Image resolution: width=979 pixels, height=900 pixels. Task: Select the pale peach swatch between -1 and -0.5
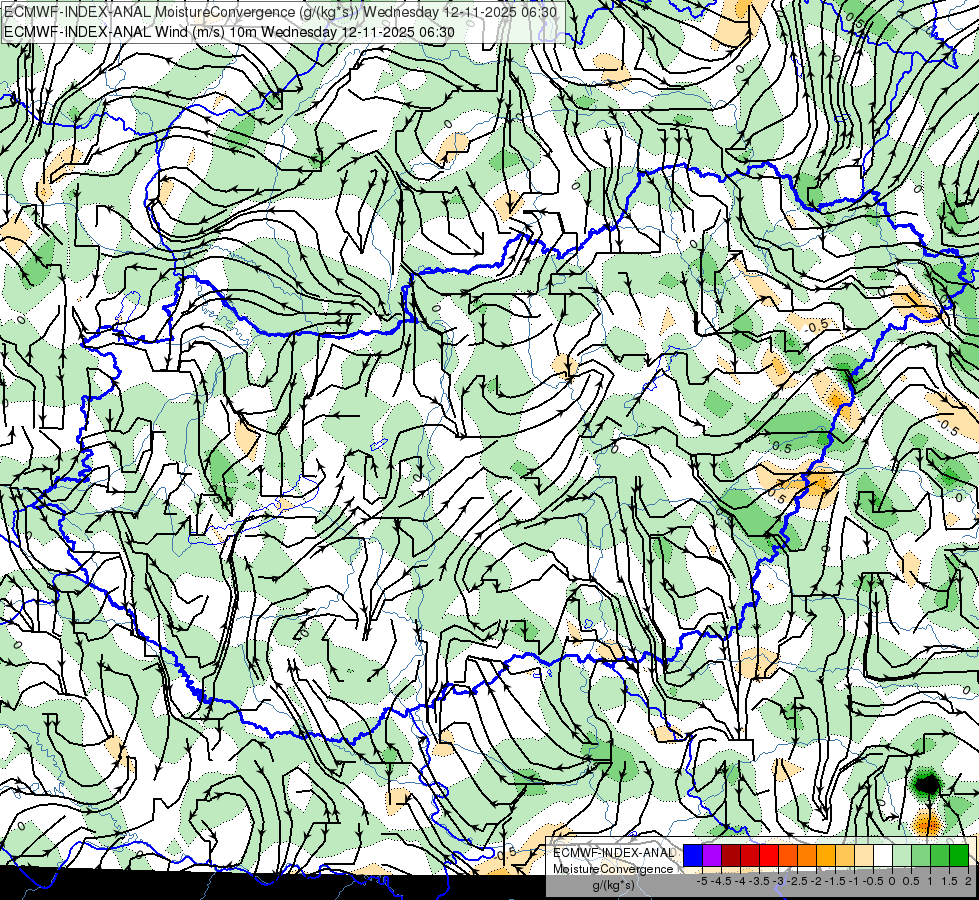[864, 856]
